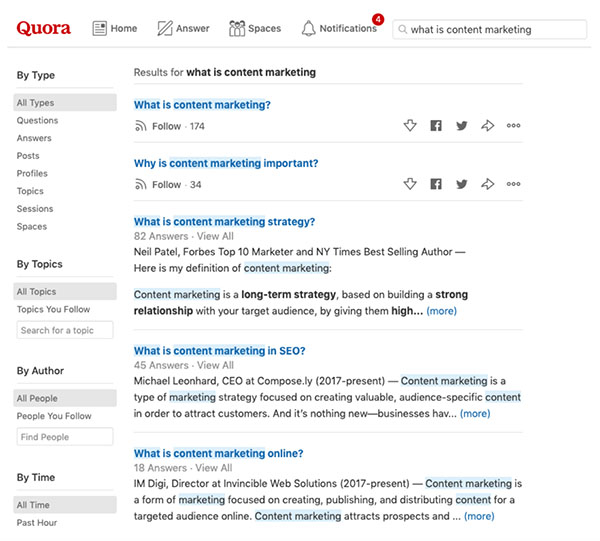Open the Spaces people icon
The image size is (600, 541).
tap(237, 28)
